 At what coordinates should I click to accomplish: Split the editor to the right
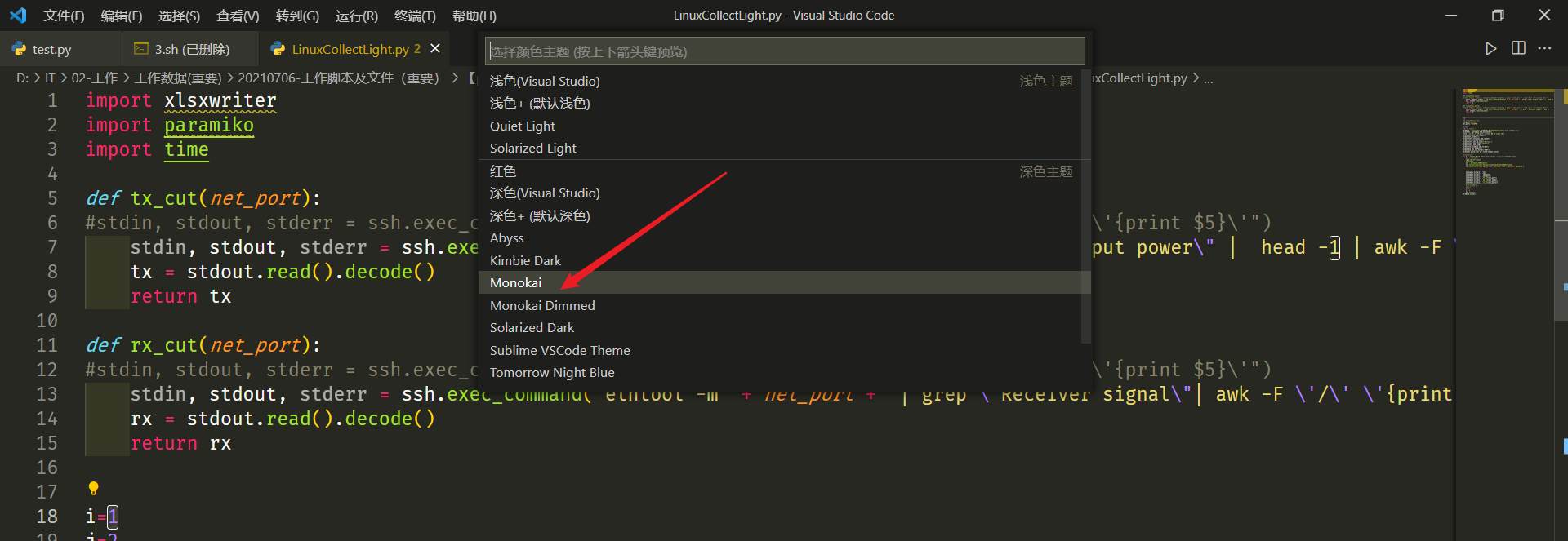click(x=1518, y=48)
